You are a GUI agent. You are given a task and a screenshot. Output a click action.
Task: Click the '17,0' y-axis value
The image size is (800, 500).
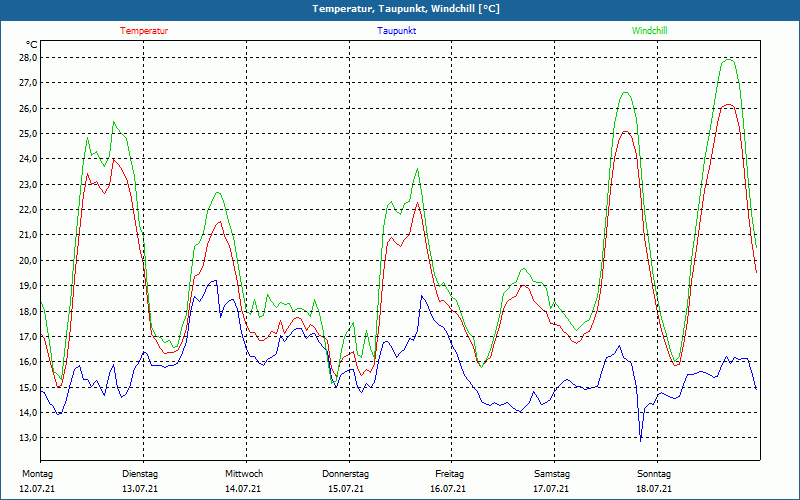(x=29, y=336)
